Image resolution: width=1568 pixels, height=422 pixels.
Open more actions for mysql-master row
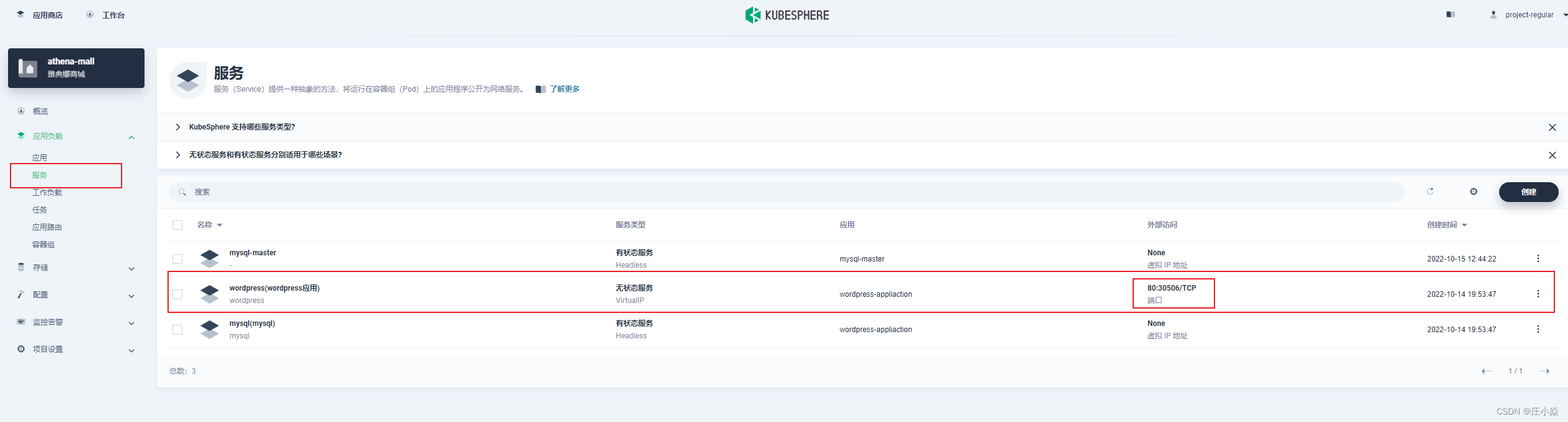(x=1538, y=258)
